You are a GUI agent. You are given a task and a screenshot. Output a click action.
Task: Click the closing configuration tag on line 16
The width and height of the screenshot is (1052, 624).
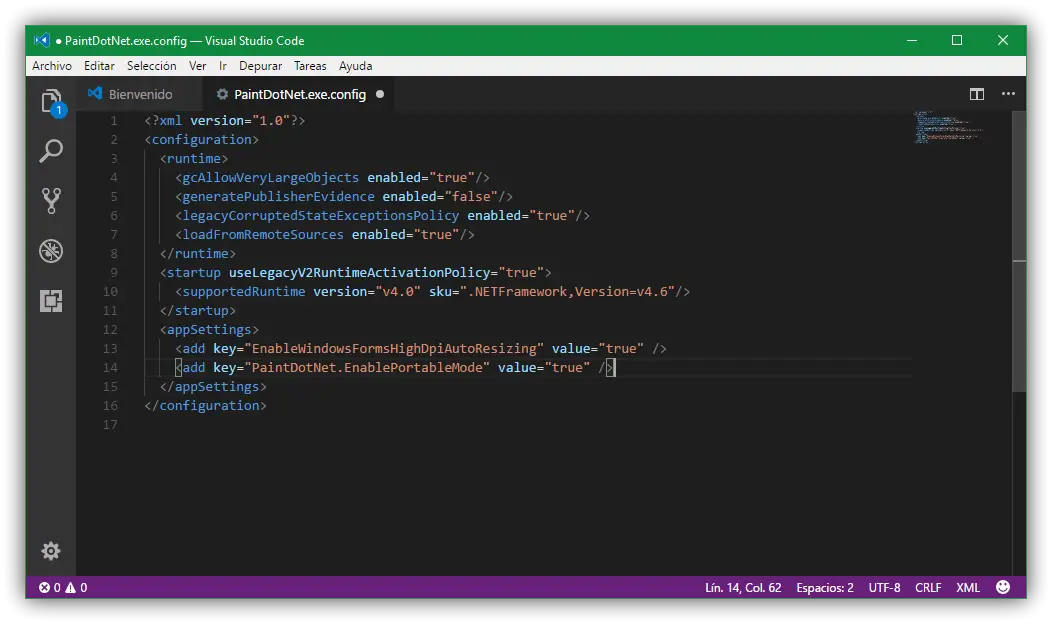[205, 406]
